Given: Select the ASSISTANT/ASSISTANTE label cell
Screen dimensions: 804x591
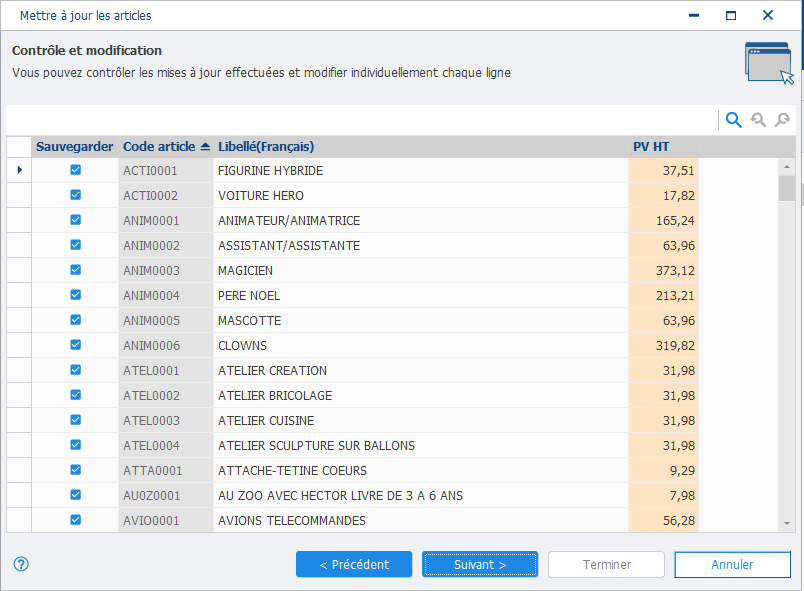Looking at the screenshot, I should (x=421, y=246).
